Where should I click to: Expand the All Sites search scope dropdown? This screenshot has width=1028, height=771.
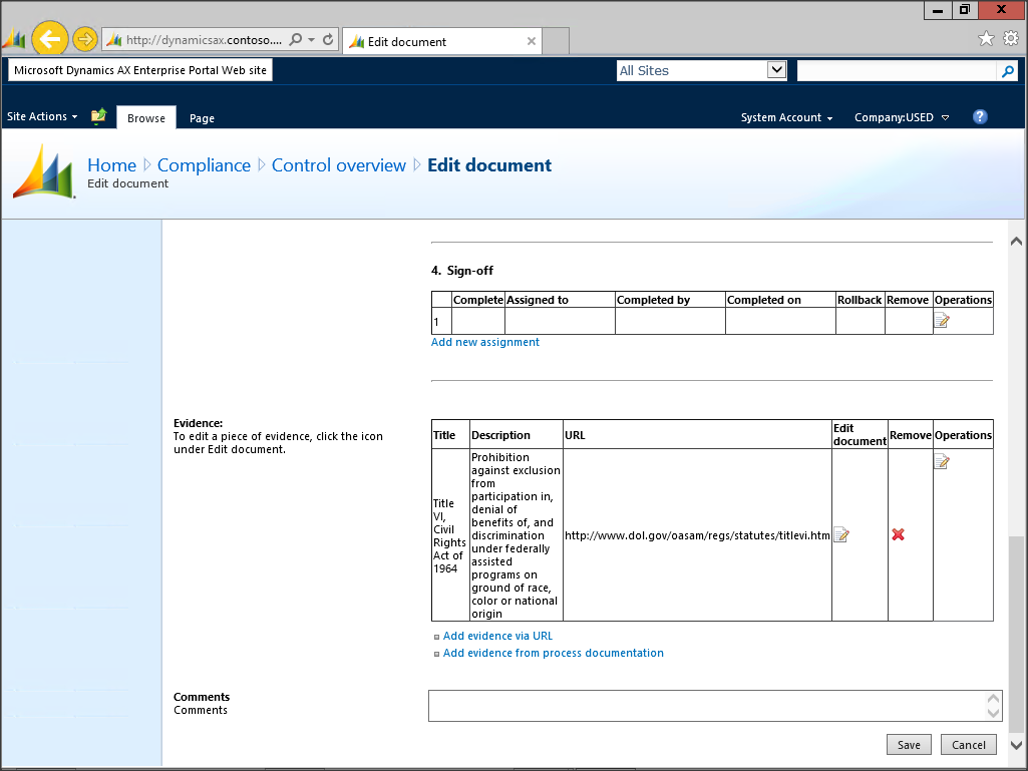click(x=776, y=70)
